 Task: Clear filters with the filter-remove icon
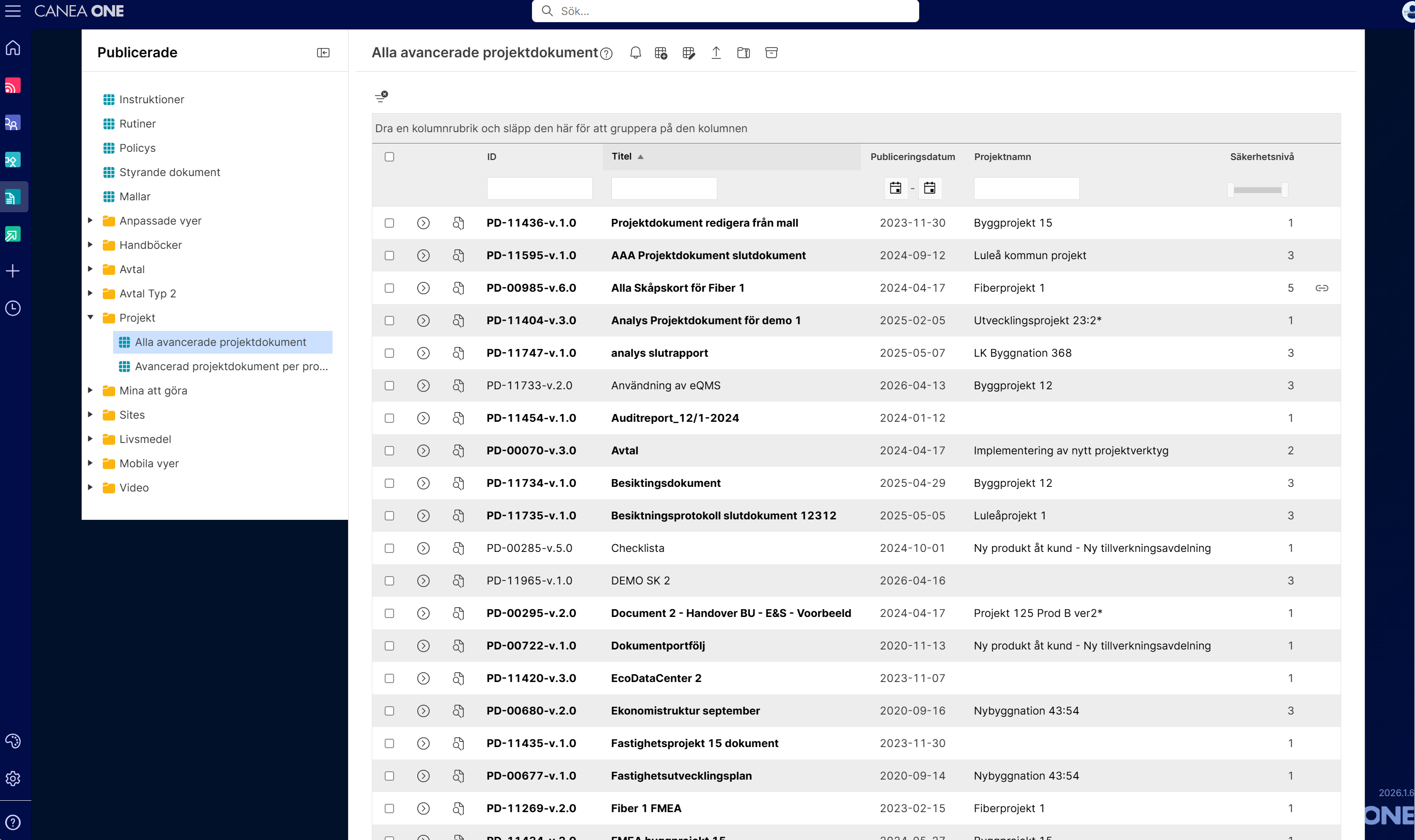[382, 96]
